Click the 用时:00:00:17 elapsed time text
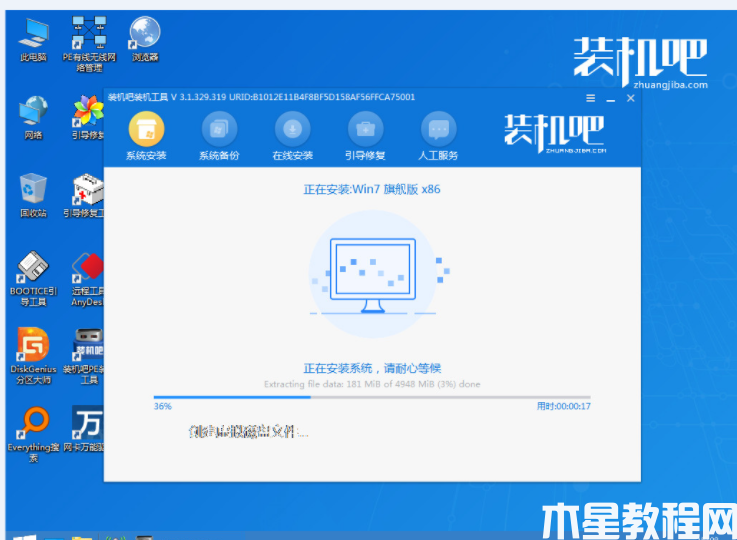Image resolution: width=737 pixels, height=540 pixels. 564,406
